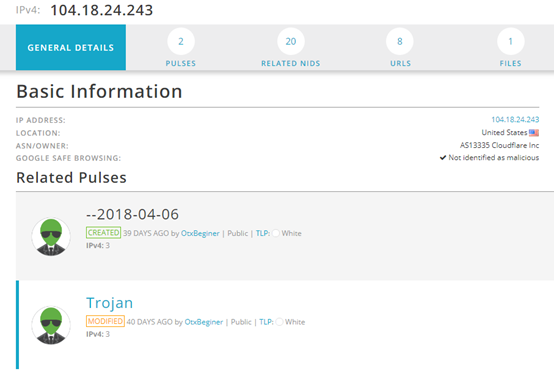
Task: Click the avatar of the --2018-04-06 pulse
Action: [51, 237]
